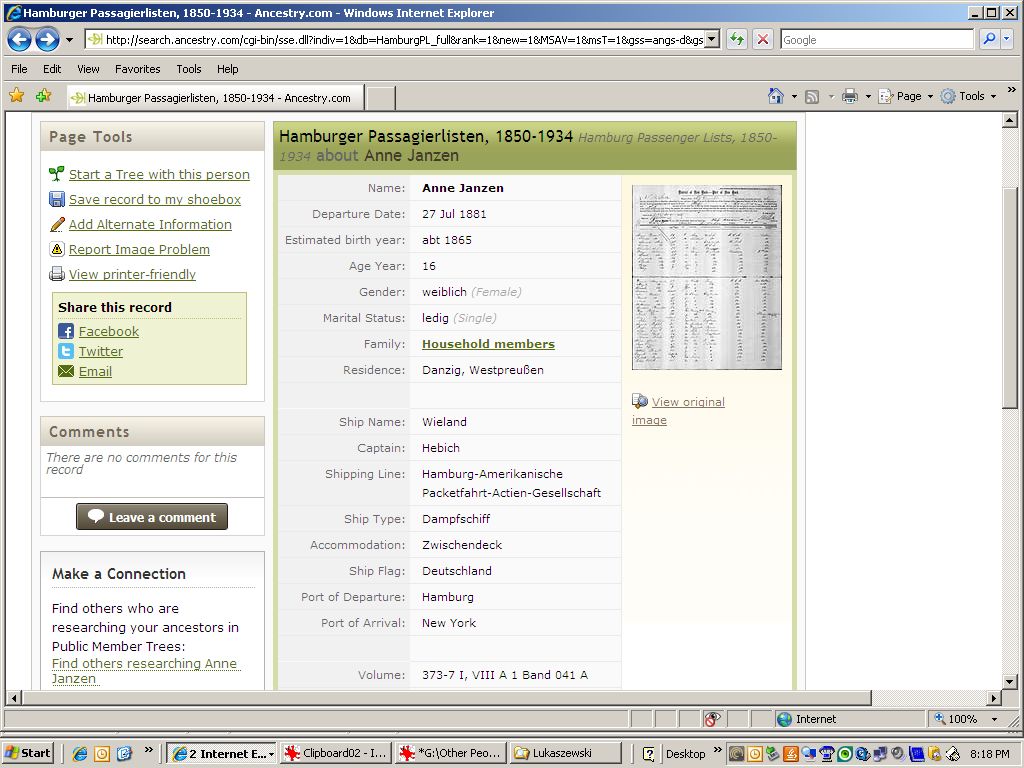Click the browser Back arrow button
Screen dimensions: 1024x768
(19, 40)
